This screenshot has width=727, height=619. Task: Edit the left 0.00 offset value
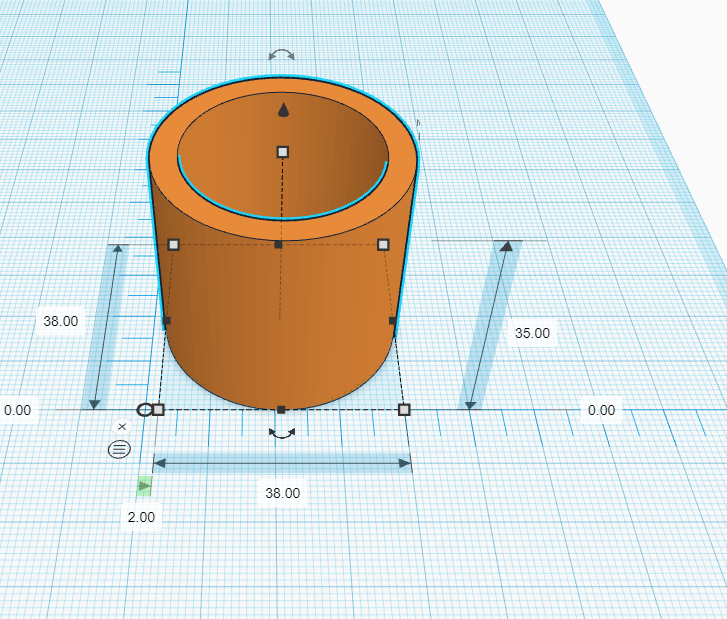coord(18,410)
